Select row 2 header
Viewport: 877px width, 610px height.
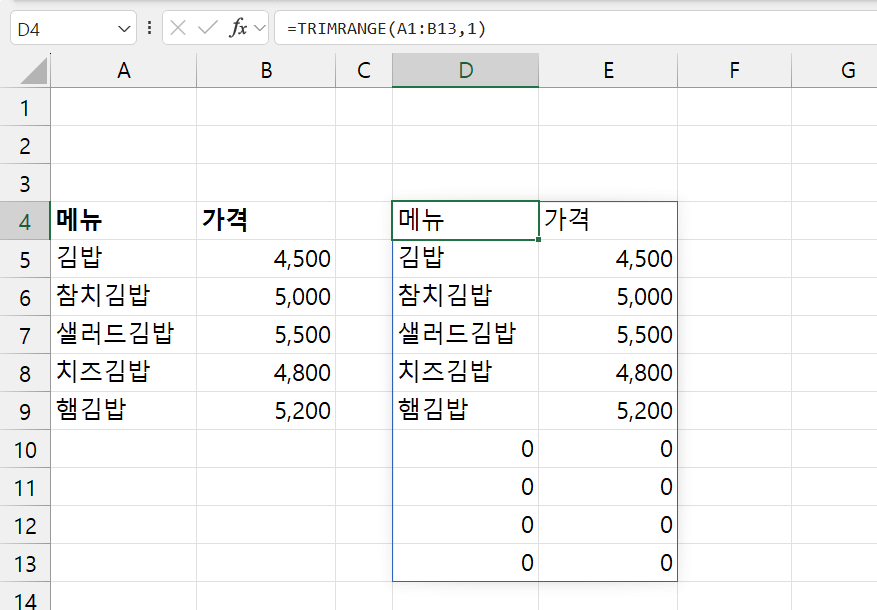coord(25,145)
